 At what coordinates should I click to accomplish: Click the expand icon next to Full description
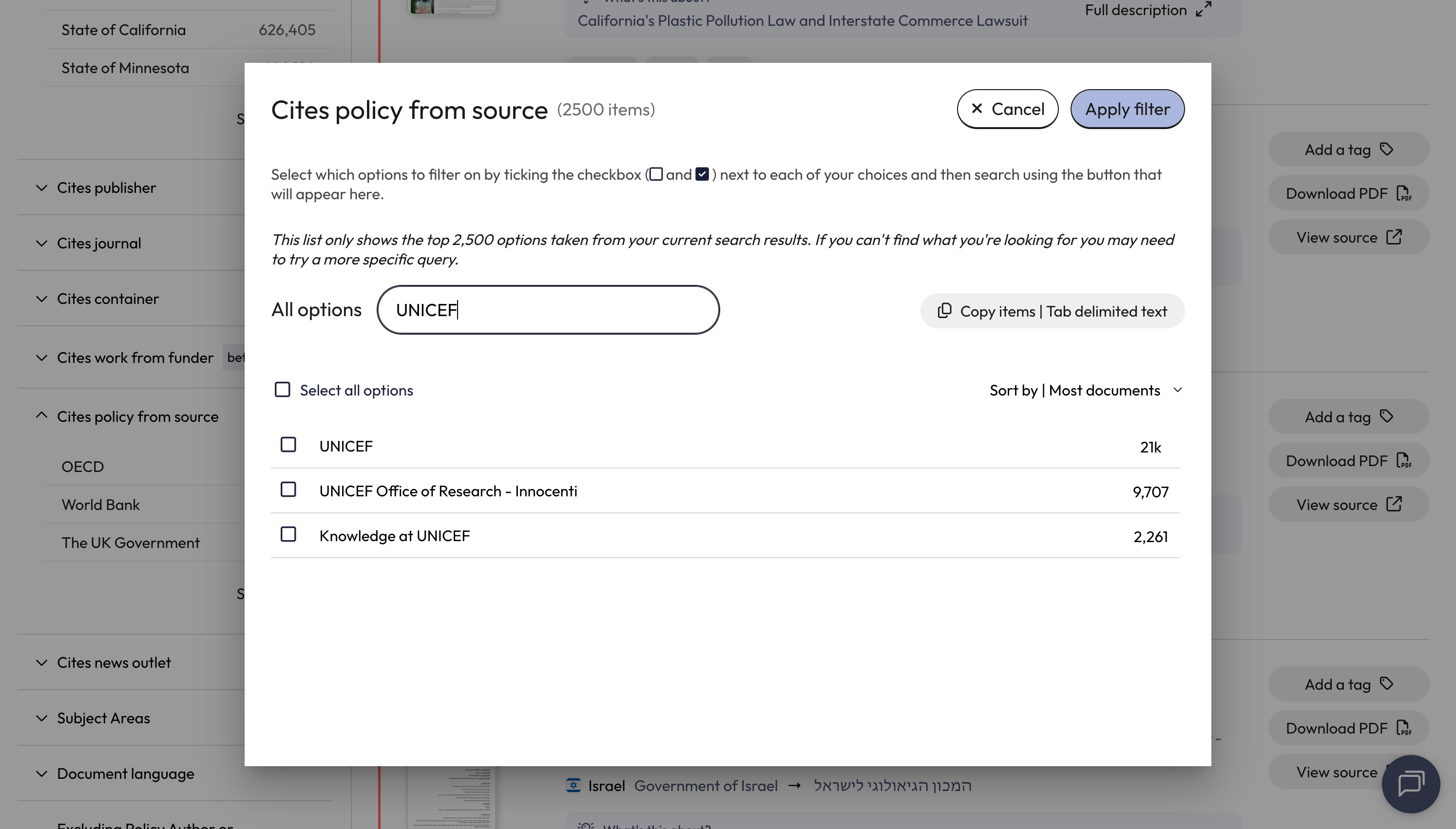[x=1203, y=9]
